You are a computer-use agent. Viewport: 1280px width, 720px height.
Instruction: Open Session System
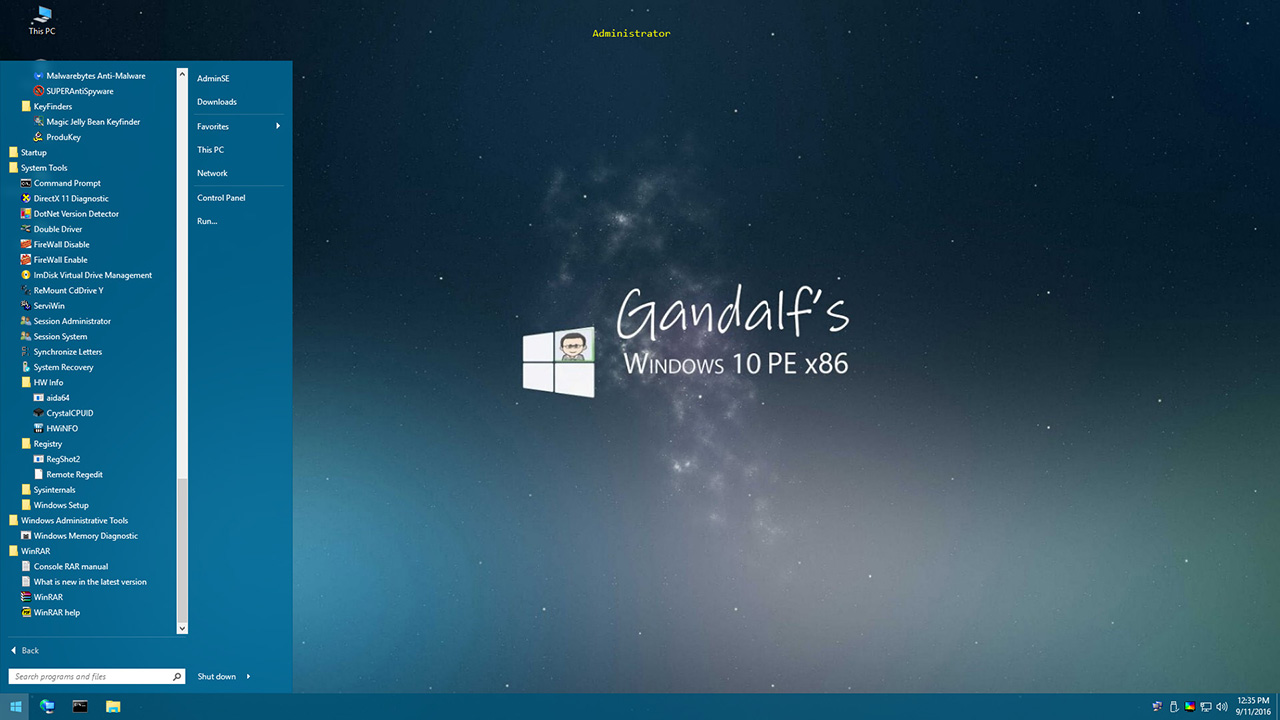[x=54, y=336]
